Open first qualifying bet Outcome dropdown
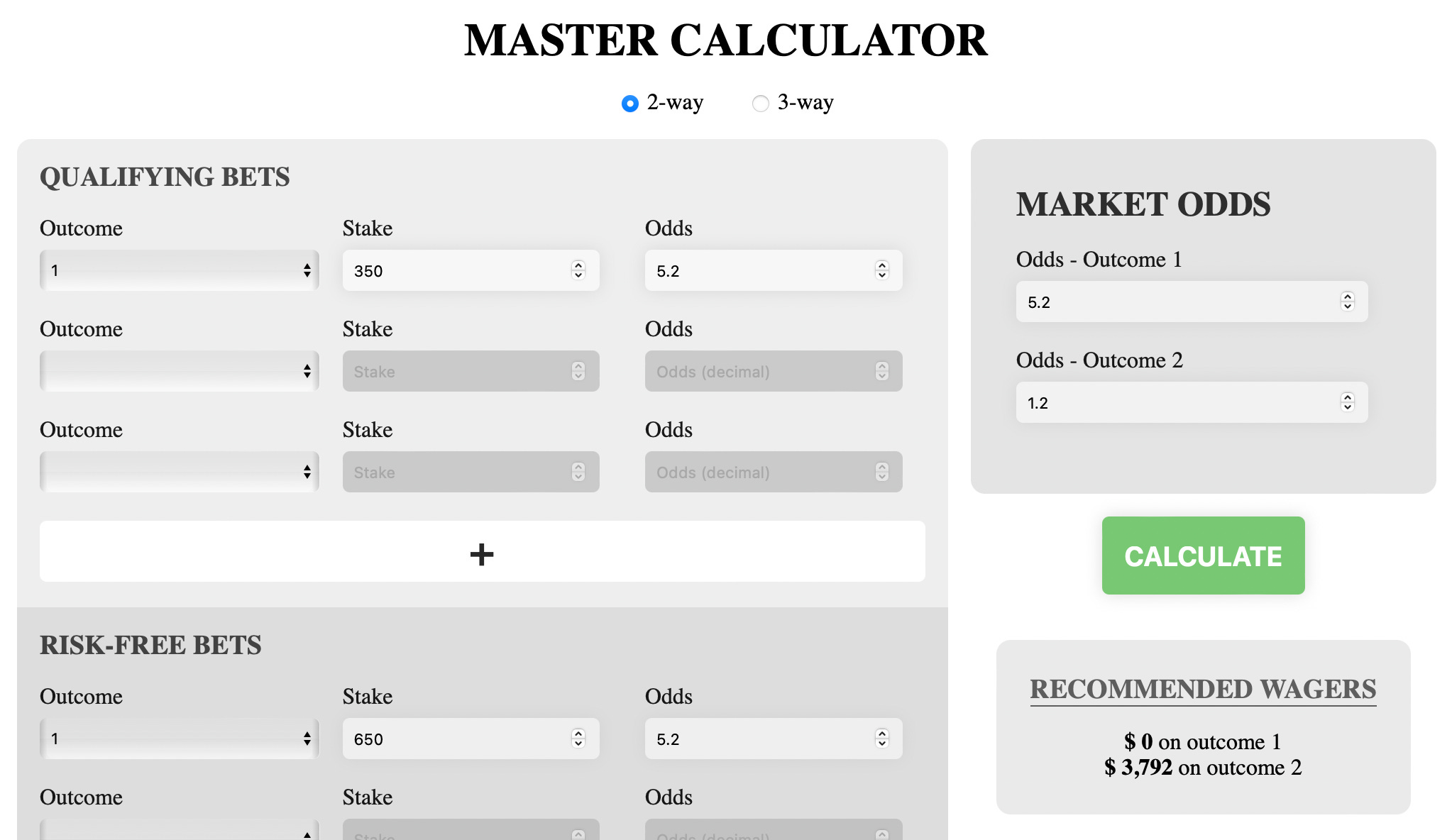 (179, 270)
